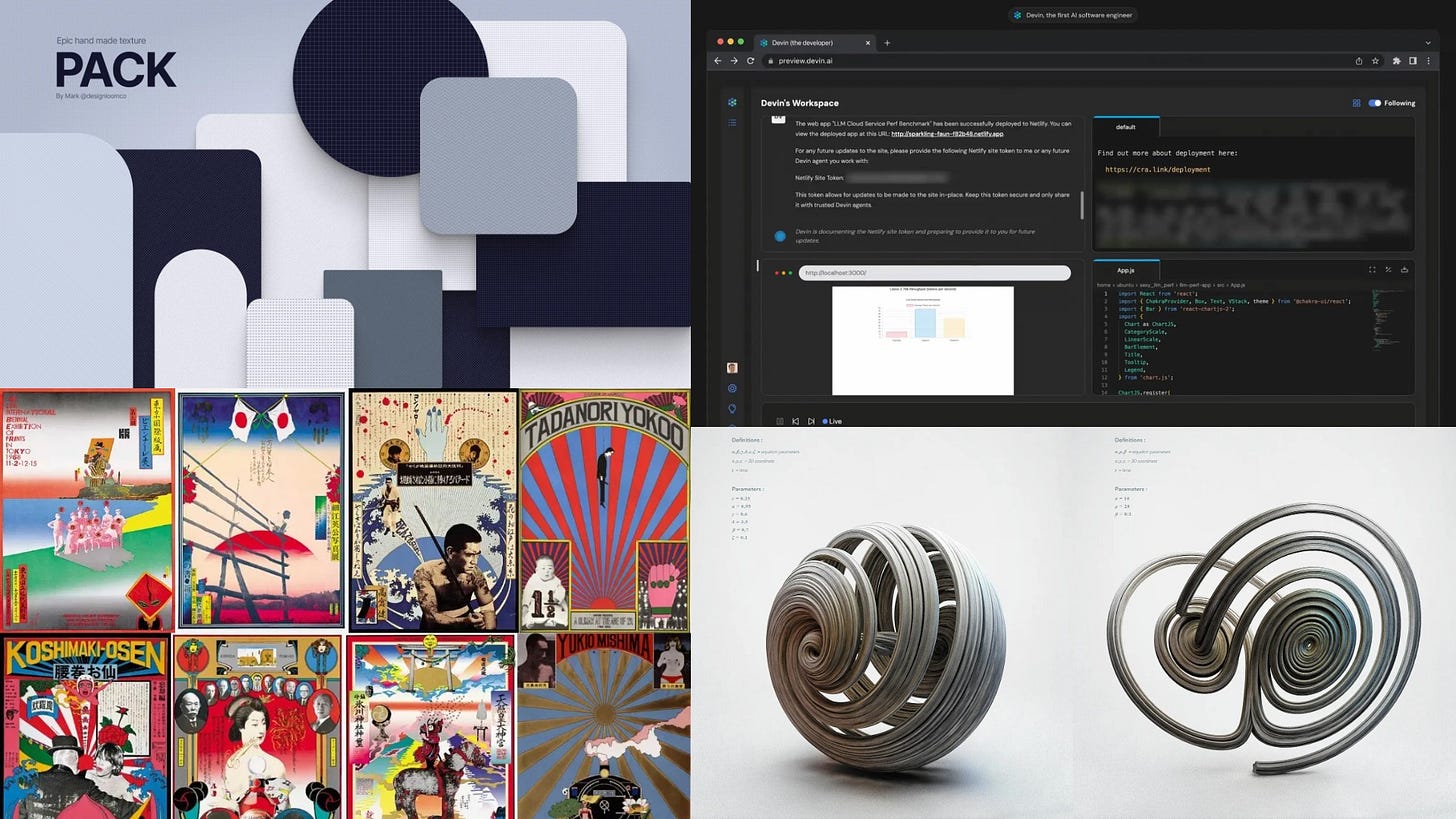This screenshot has width=1456, height=819.
Task: Open the sparkling-faun netlify.app link
Action: (947, 133)
